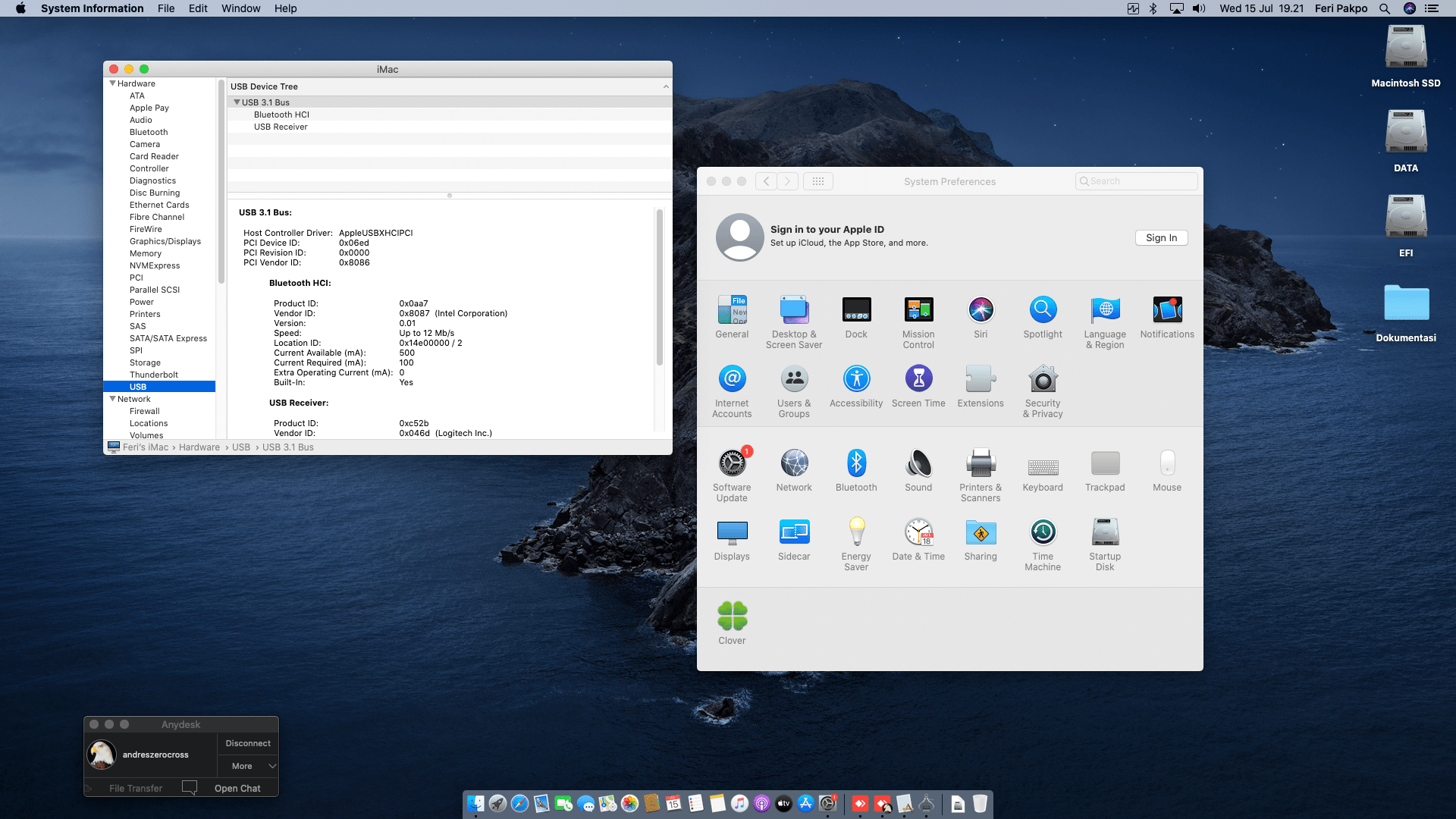Select Graphics/Displays in Hardware sidebar
The width and height of the screenshot is (1456, 819).
click(x=165, y=241)
